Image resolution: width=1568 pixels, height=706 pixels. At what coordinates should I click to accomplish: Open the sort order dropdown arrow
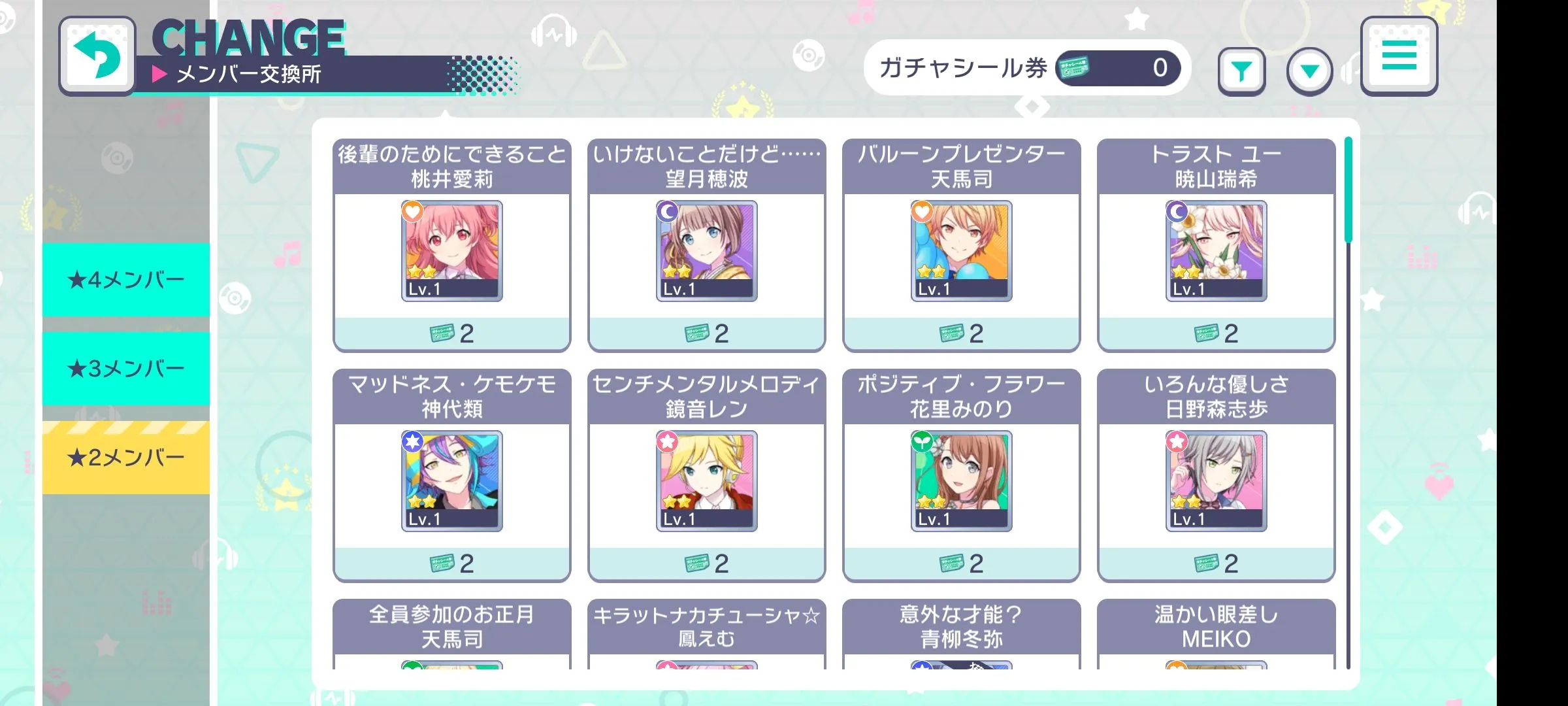(x=1309, y=71)
